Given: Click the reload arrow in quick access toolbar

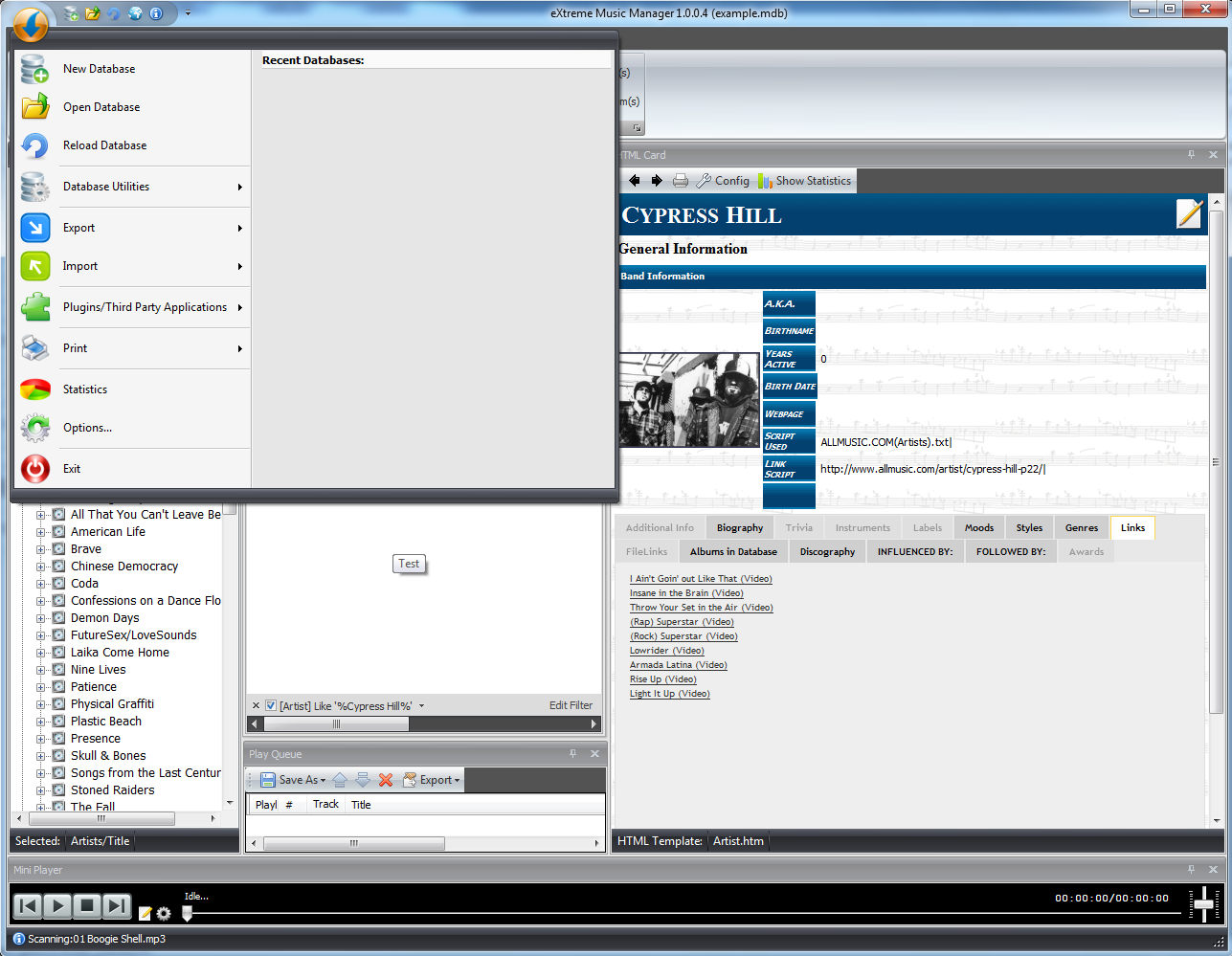Looking at the screenshot, I should [x=114, y=13].
